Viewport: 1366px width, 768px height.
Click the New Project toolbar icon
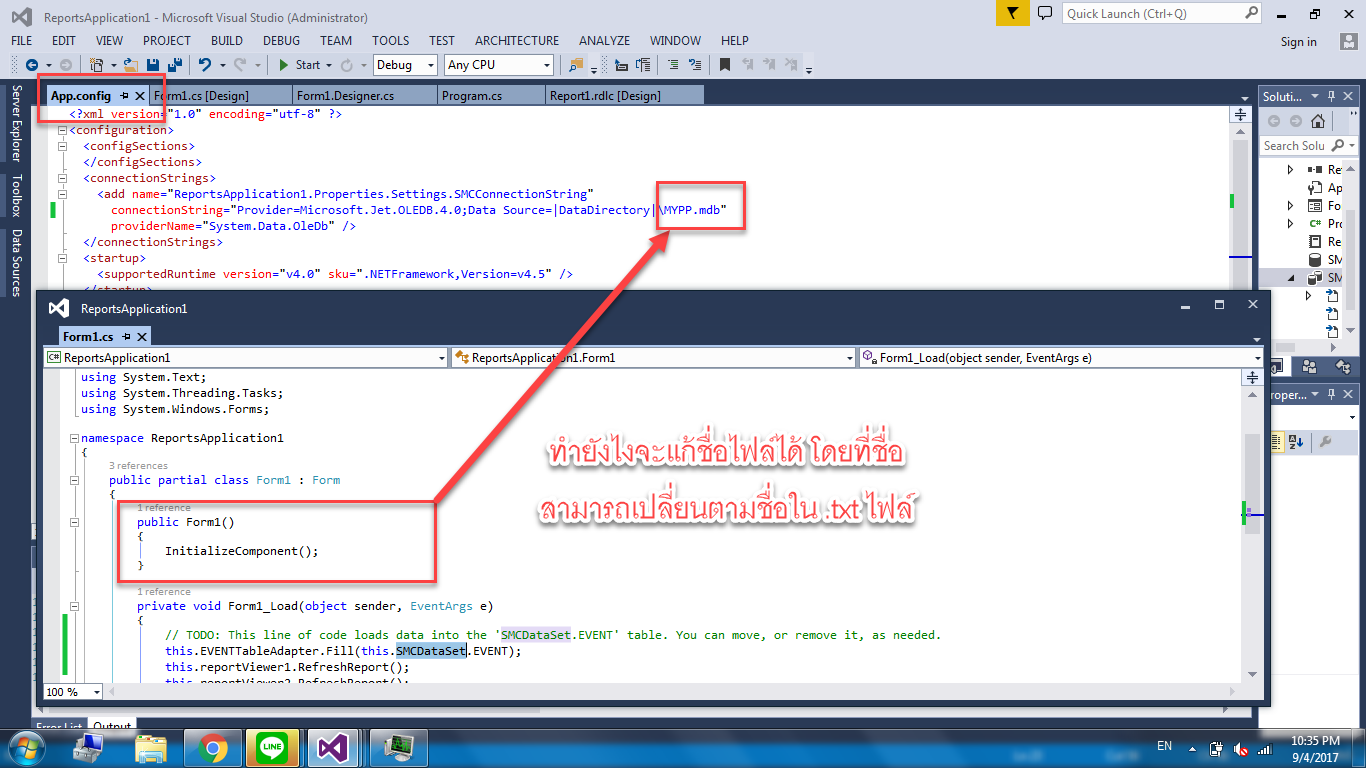(96, 65)
